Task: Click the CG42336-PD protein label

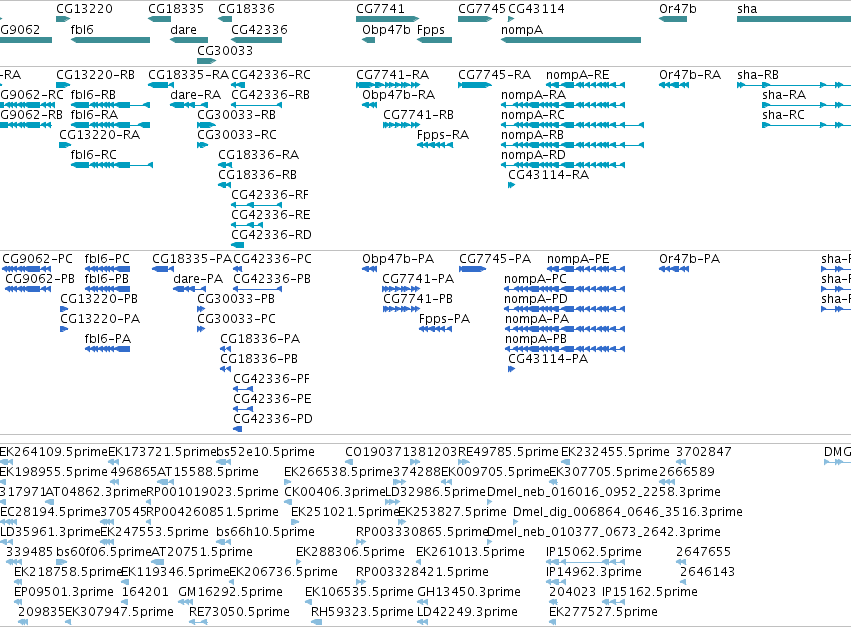Action: (x=273, y=419)
